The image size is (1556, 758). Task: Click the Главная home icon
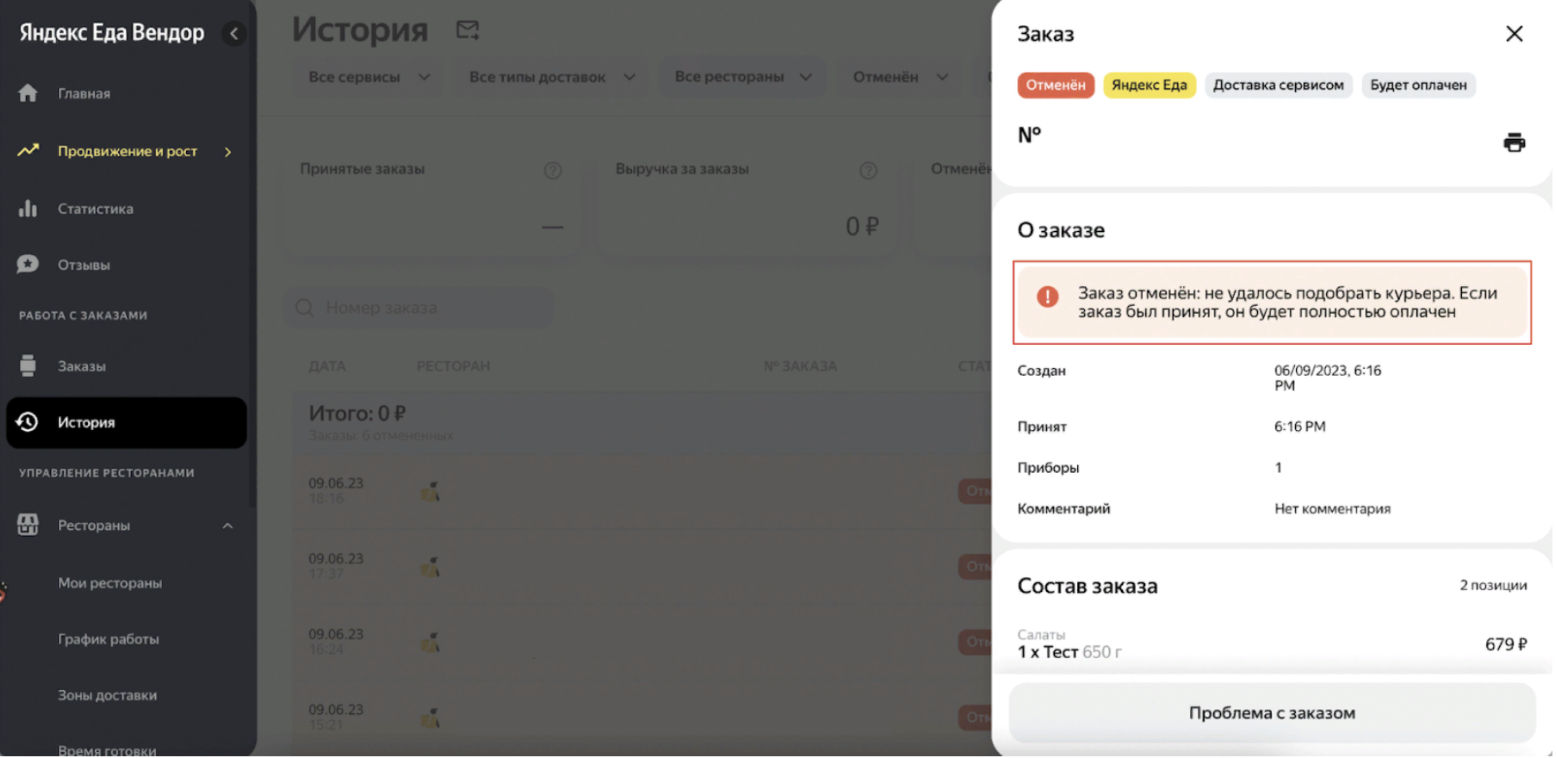coord(28,93)
